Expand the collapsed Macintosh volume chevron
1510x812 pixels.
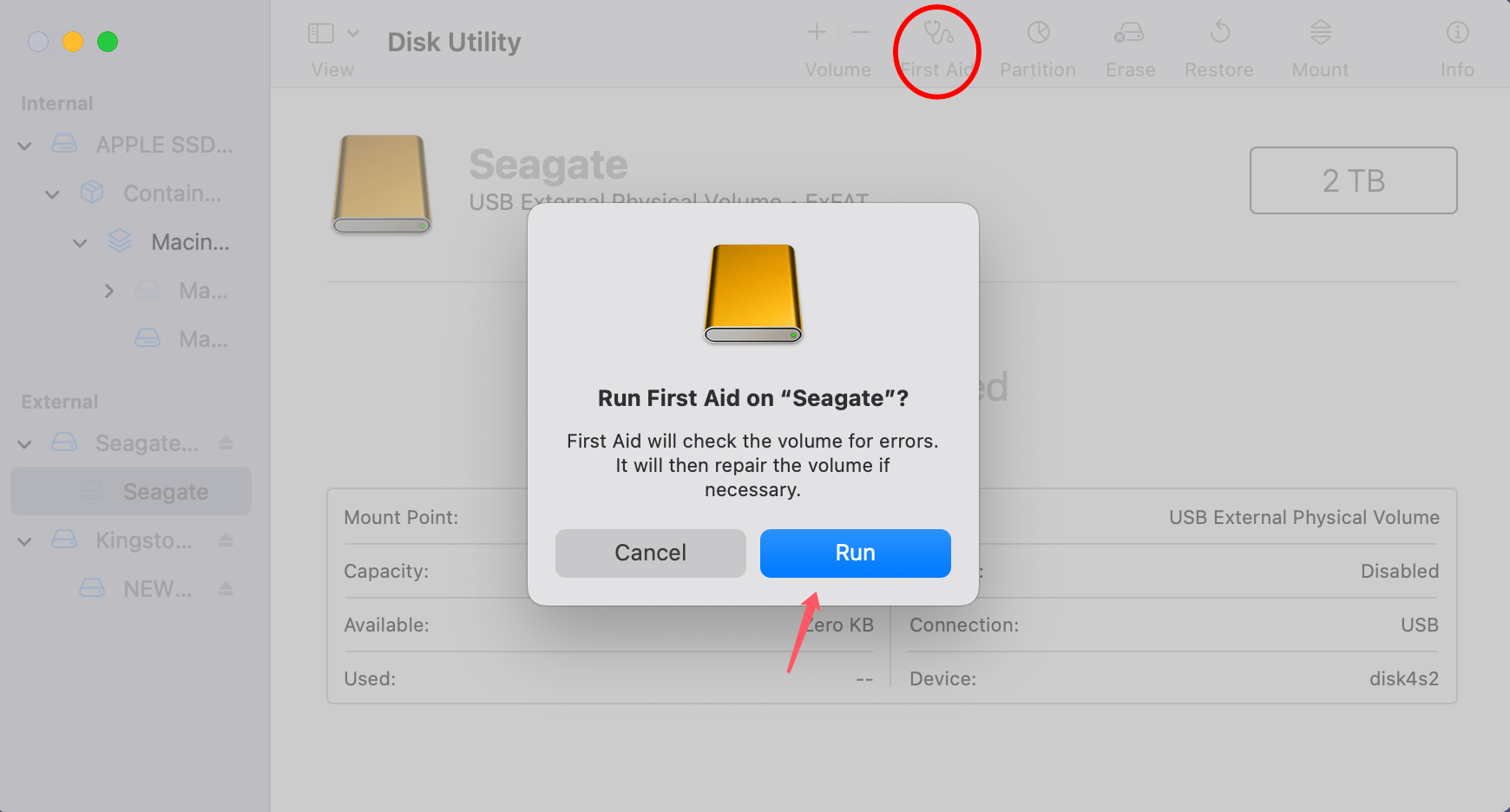[109, 291]
